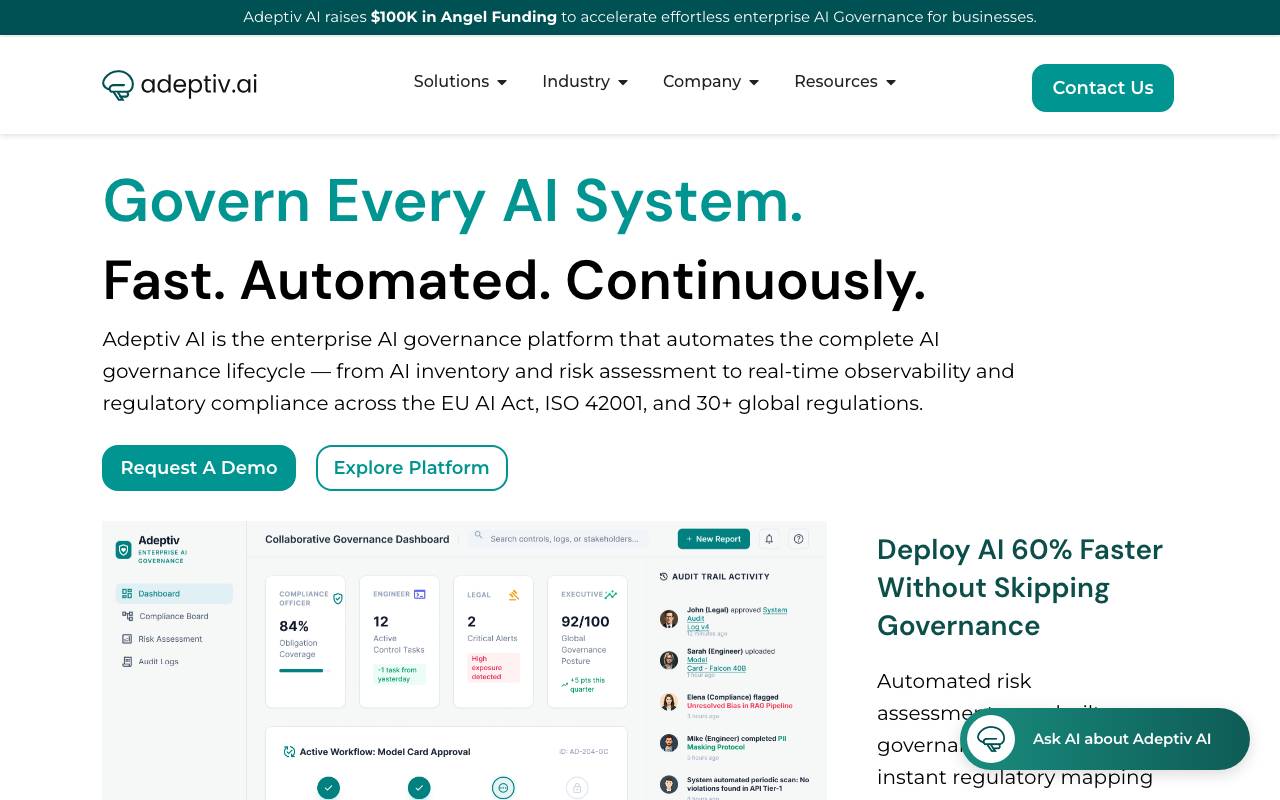This screenshot has width=1280, height=800.
Task: Click John (Legal) avatar
Action: [x=669, y=619]
